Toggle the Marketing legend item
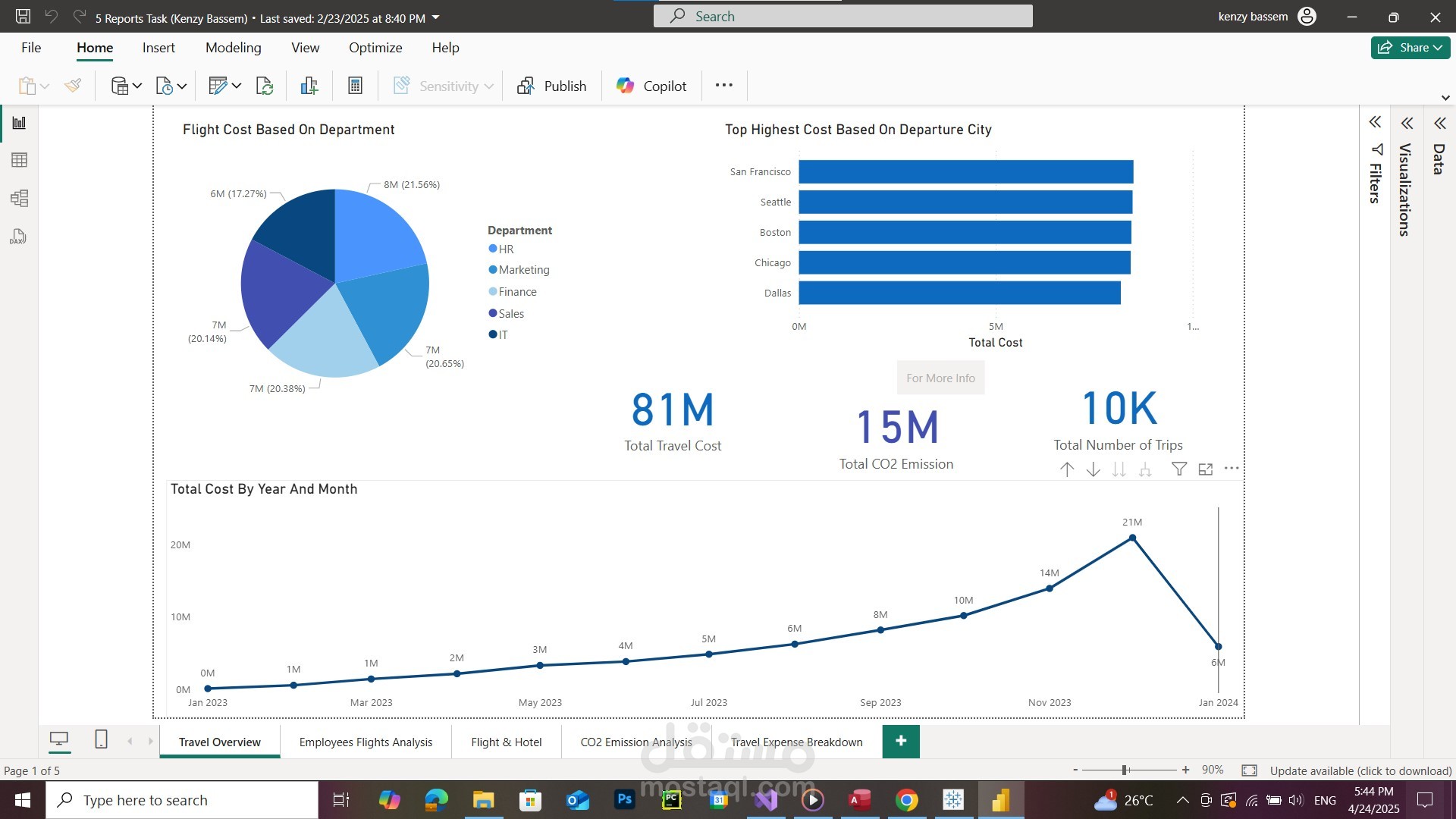The height and width of the screenshot is (819, 1456). tap(519, 270)
